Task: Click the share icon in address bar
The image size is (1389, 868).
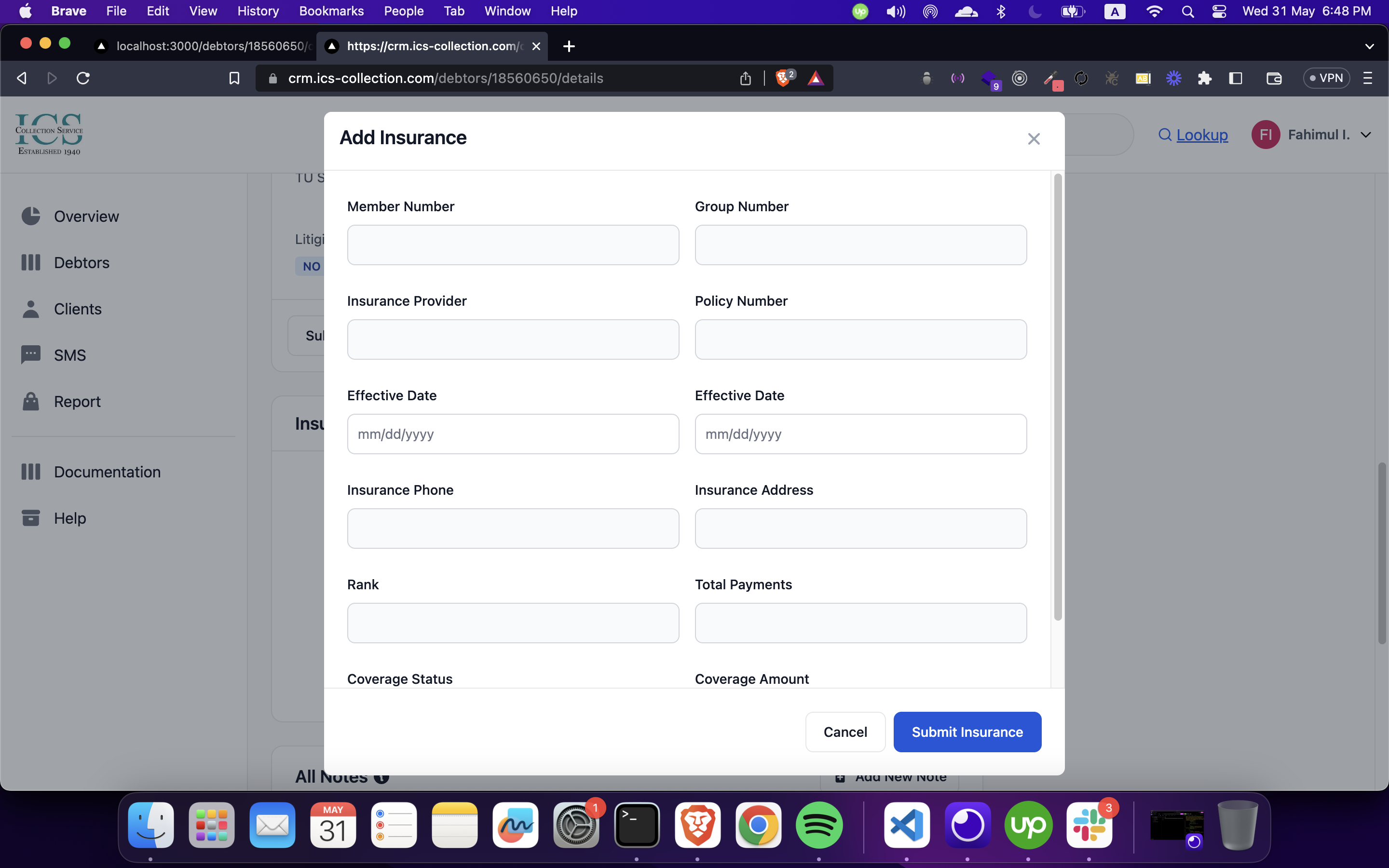Action: [x=745, y=78]
